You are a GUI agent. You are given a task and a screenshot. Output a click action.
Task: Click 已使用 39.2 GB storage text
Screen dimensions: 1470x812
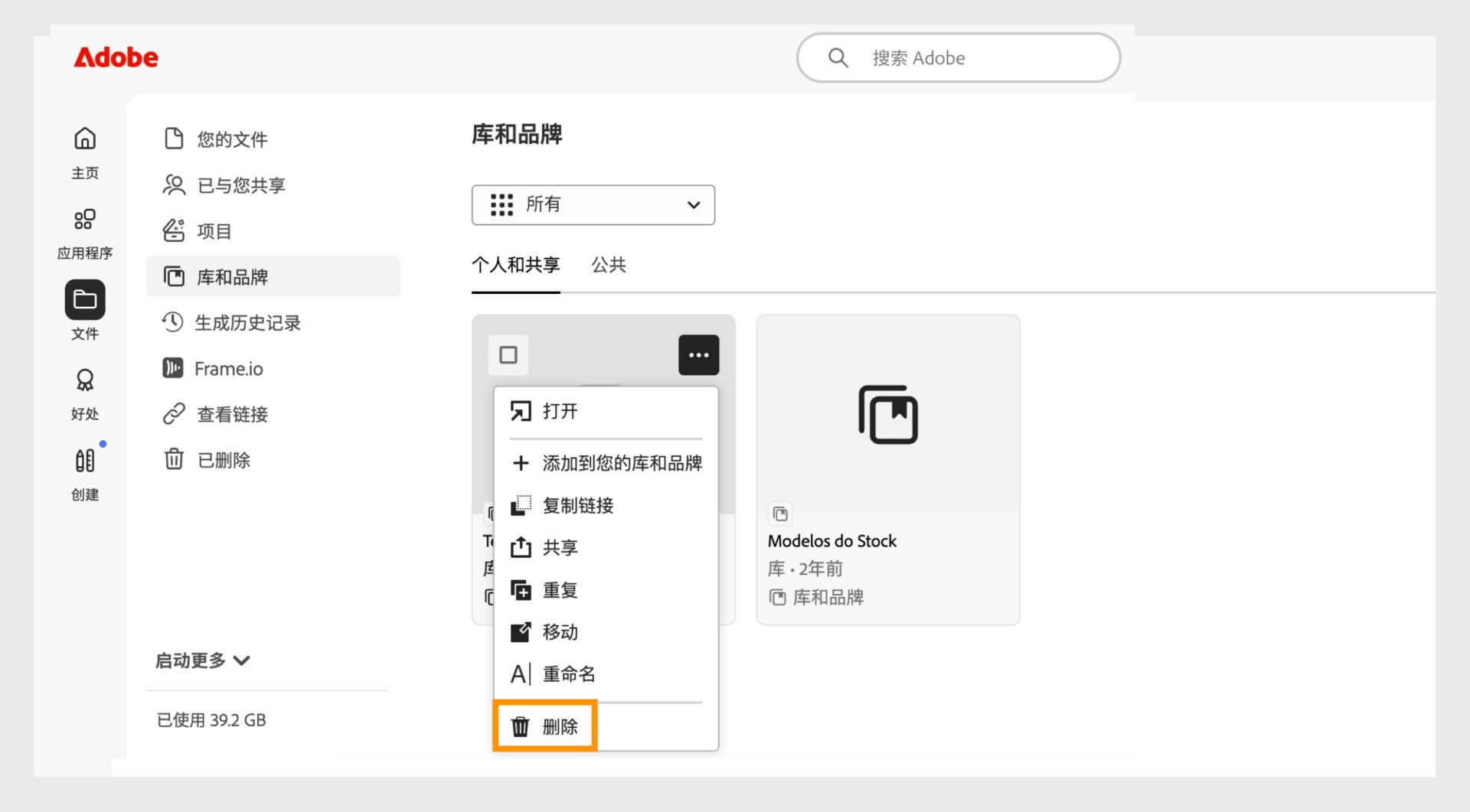[211, 720]
